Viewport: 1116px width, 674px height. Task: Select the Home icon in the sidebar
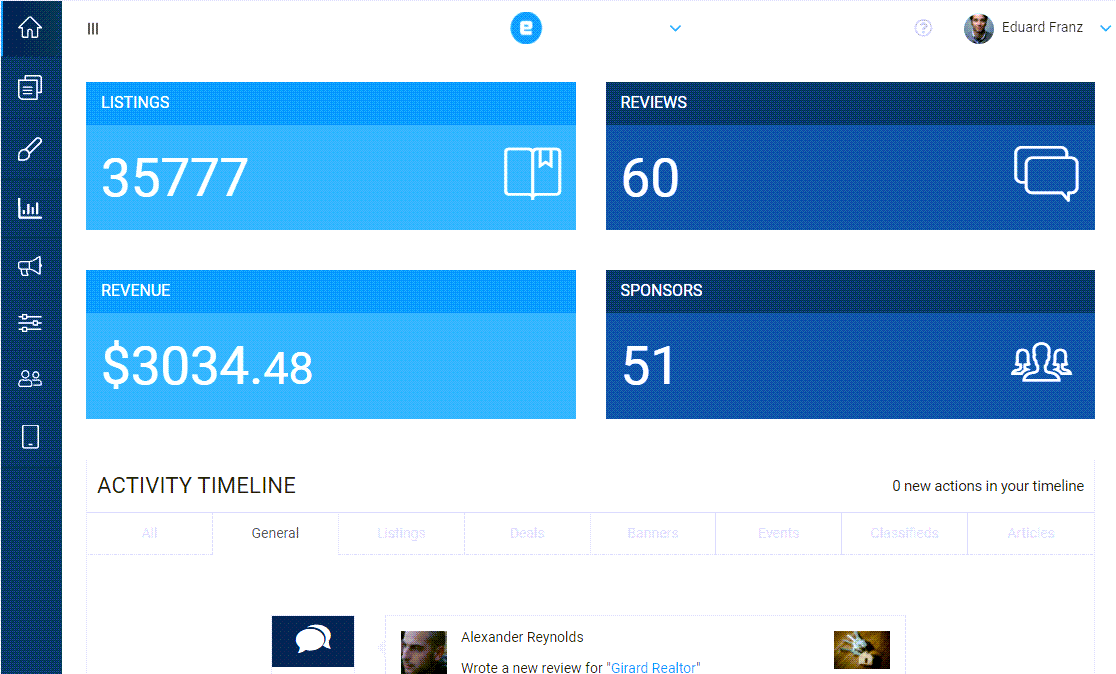[x=30, y=28]
